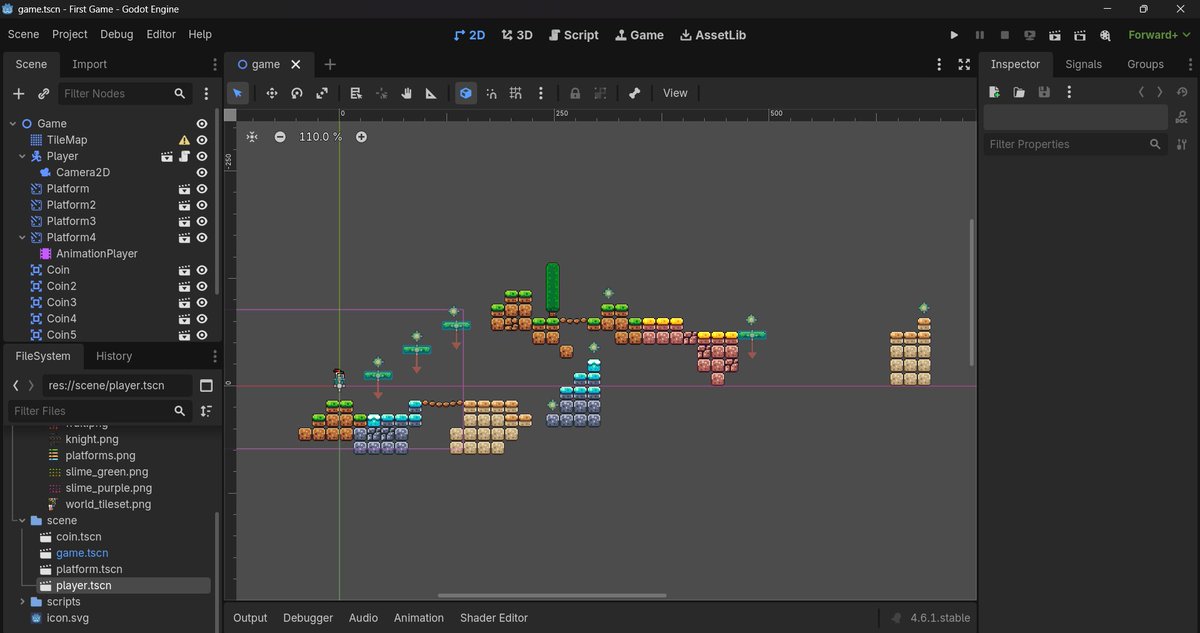The image size is (1200, 633).
Task: Click the pivot point tool in toolbar
Action: click(381, 93)
